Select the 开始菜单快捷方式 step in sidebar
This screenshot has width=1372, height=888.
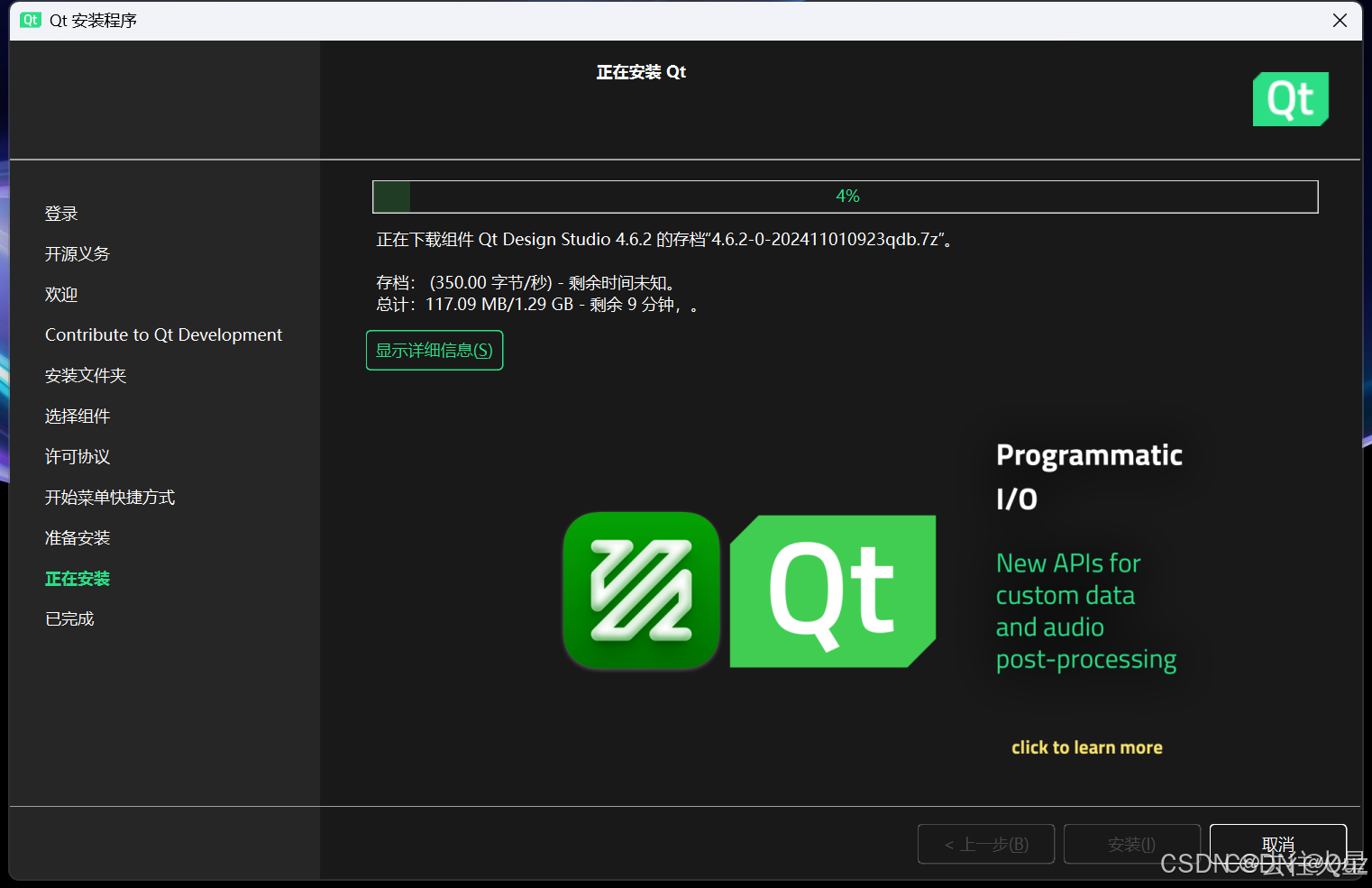pyautogui.click(x=110, y=497)
